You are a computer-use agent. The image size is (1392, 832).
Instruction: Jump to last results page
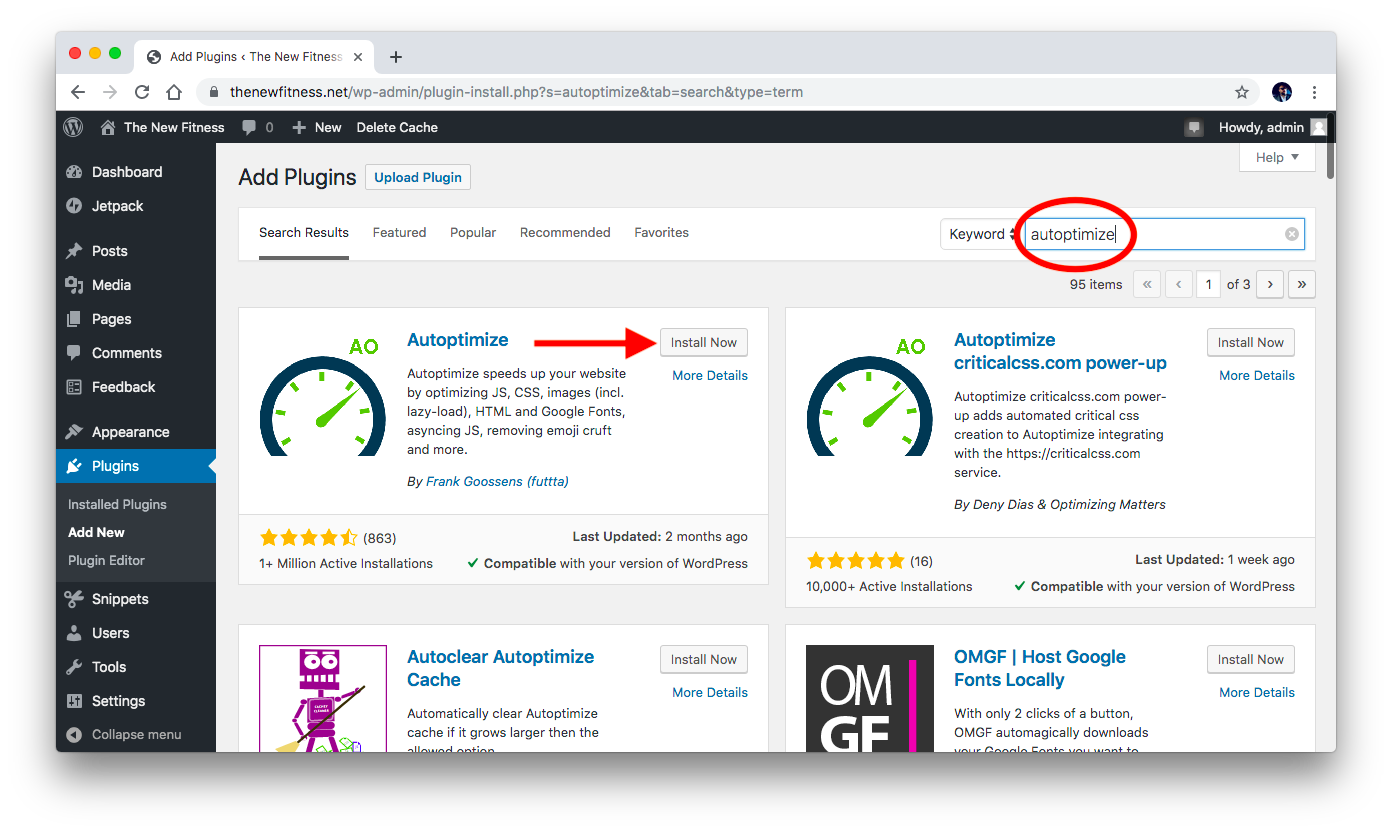point(1302,284)
